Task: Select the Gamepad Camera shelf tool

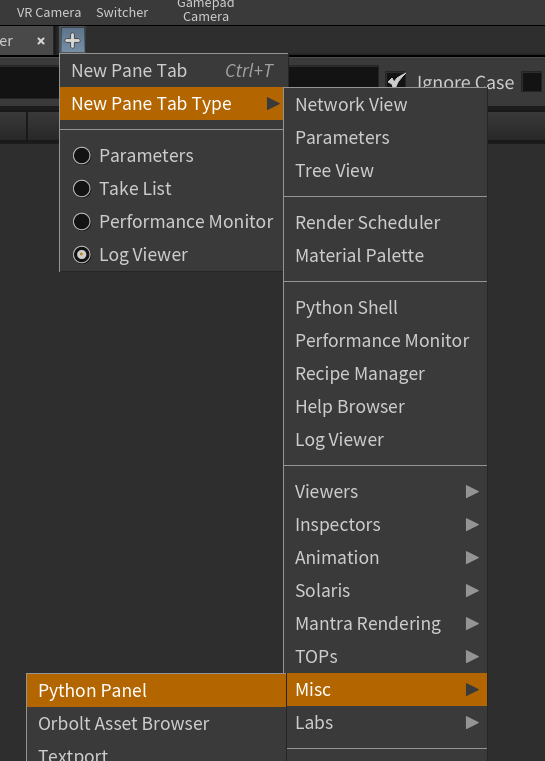Action: coord(206,11)
